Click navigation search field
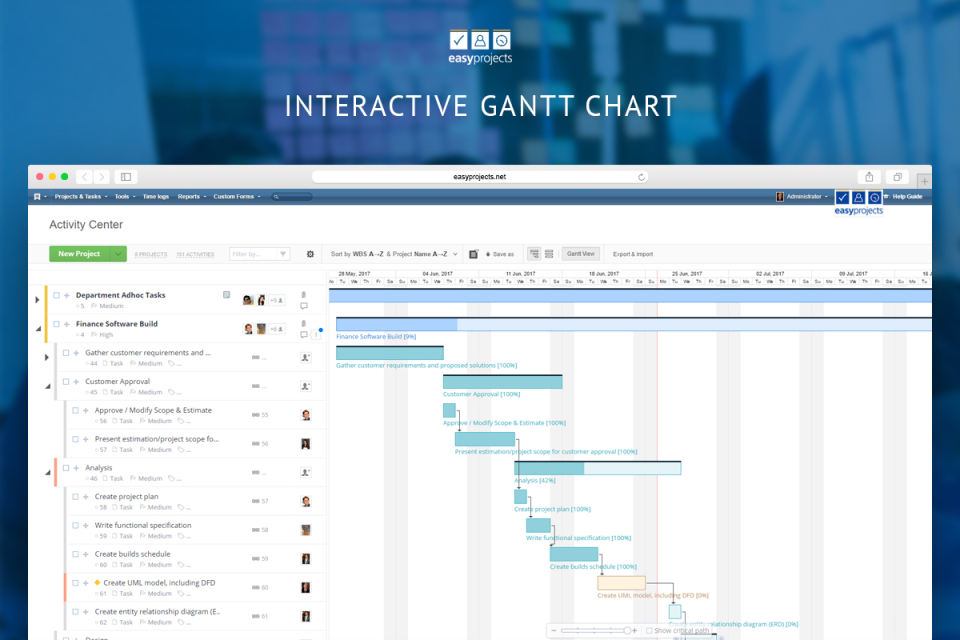This screenshot has width=960, height=640. click(292, 197)
